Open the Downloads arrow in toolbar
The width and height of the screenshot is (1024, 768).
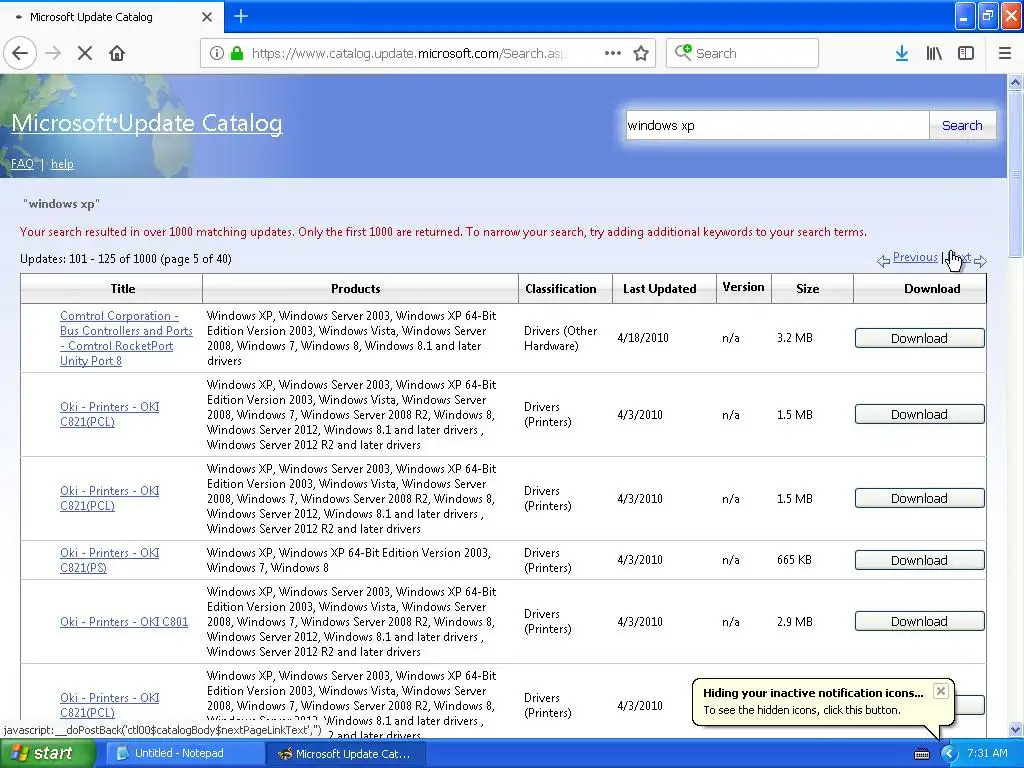point(902,53)
